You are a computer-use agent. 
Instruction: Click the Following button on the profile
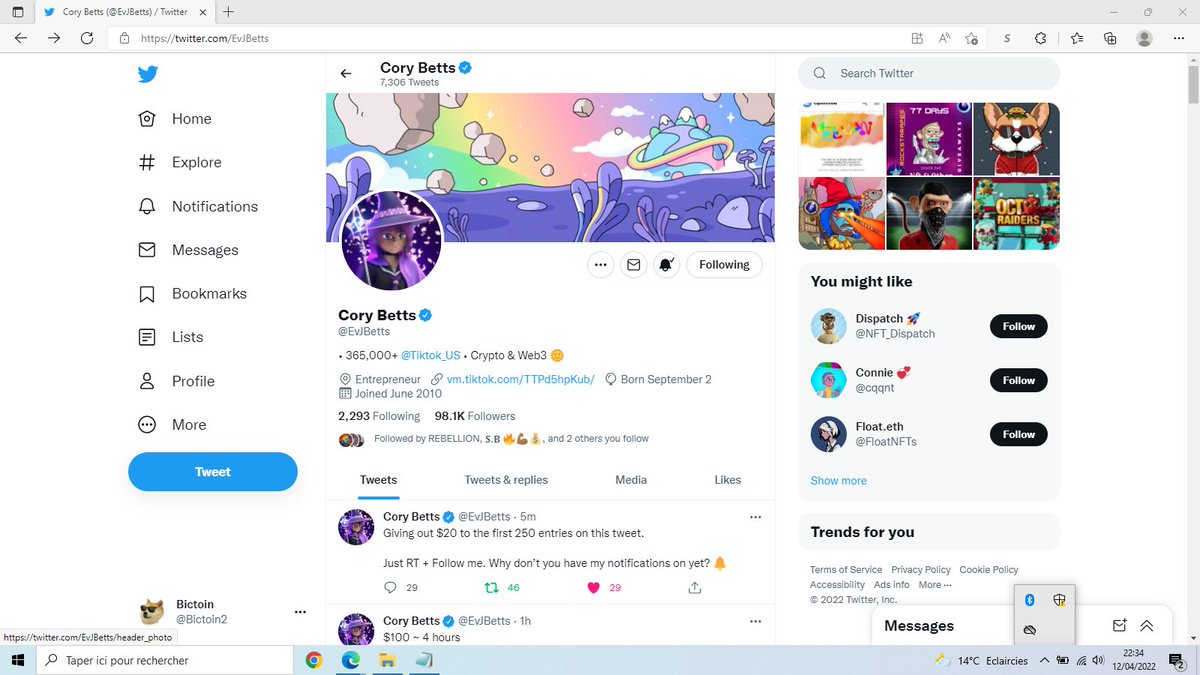pos(724,265)
